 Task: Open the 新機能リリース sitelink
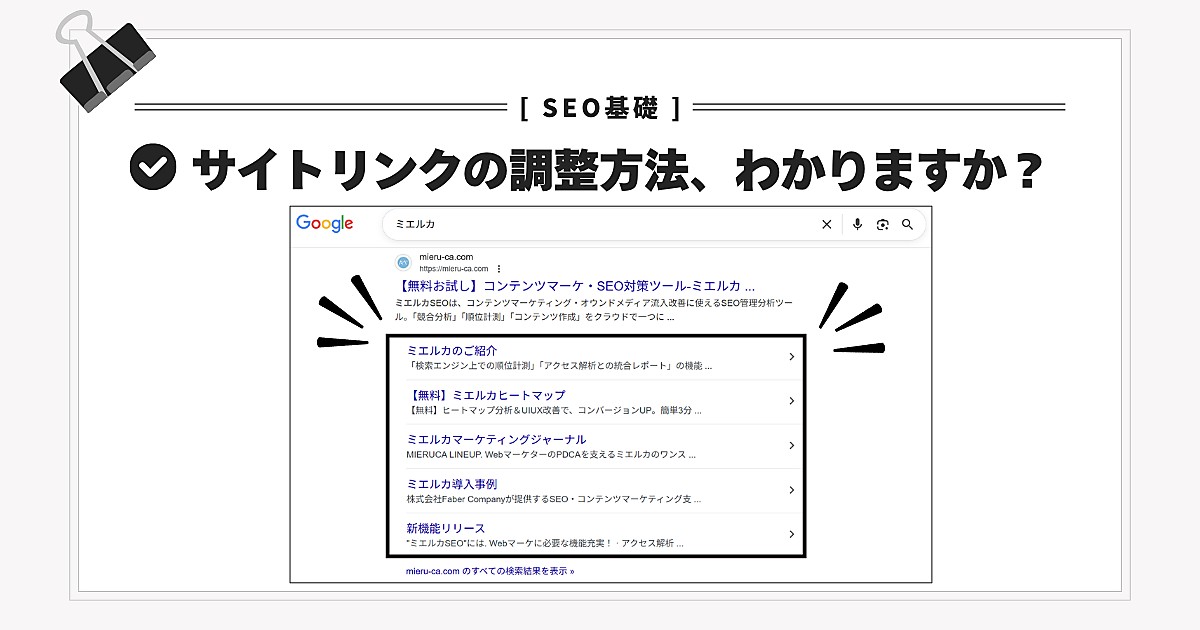coord(446,528)
